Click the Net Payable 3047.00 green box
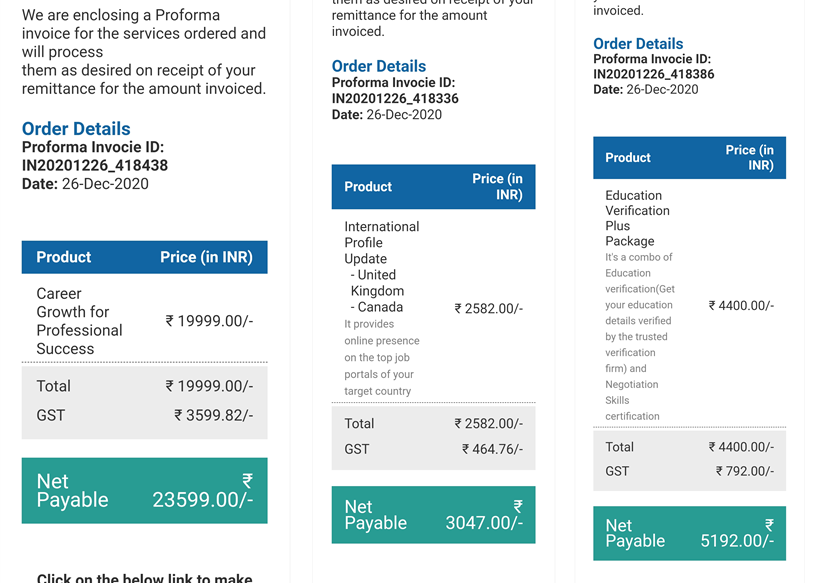Viewport: 821px width, 583px height. click(x=433, y=515)
